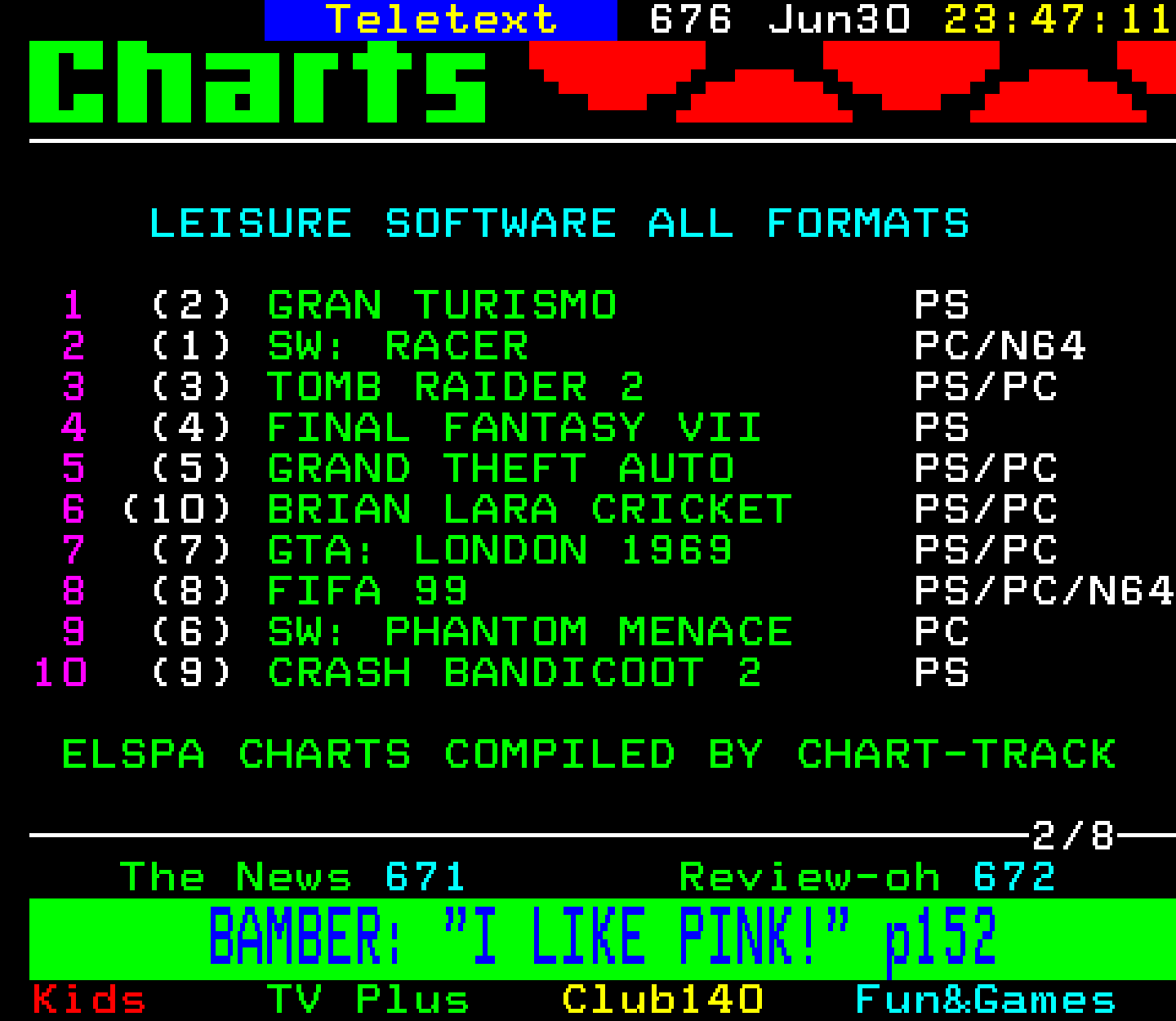Screen dimensions: 1176x1021
Task: Click the large Charts title
Action: coord(258,82)
